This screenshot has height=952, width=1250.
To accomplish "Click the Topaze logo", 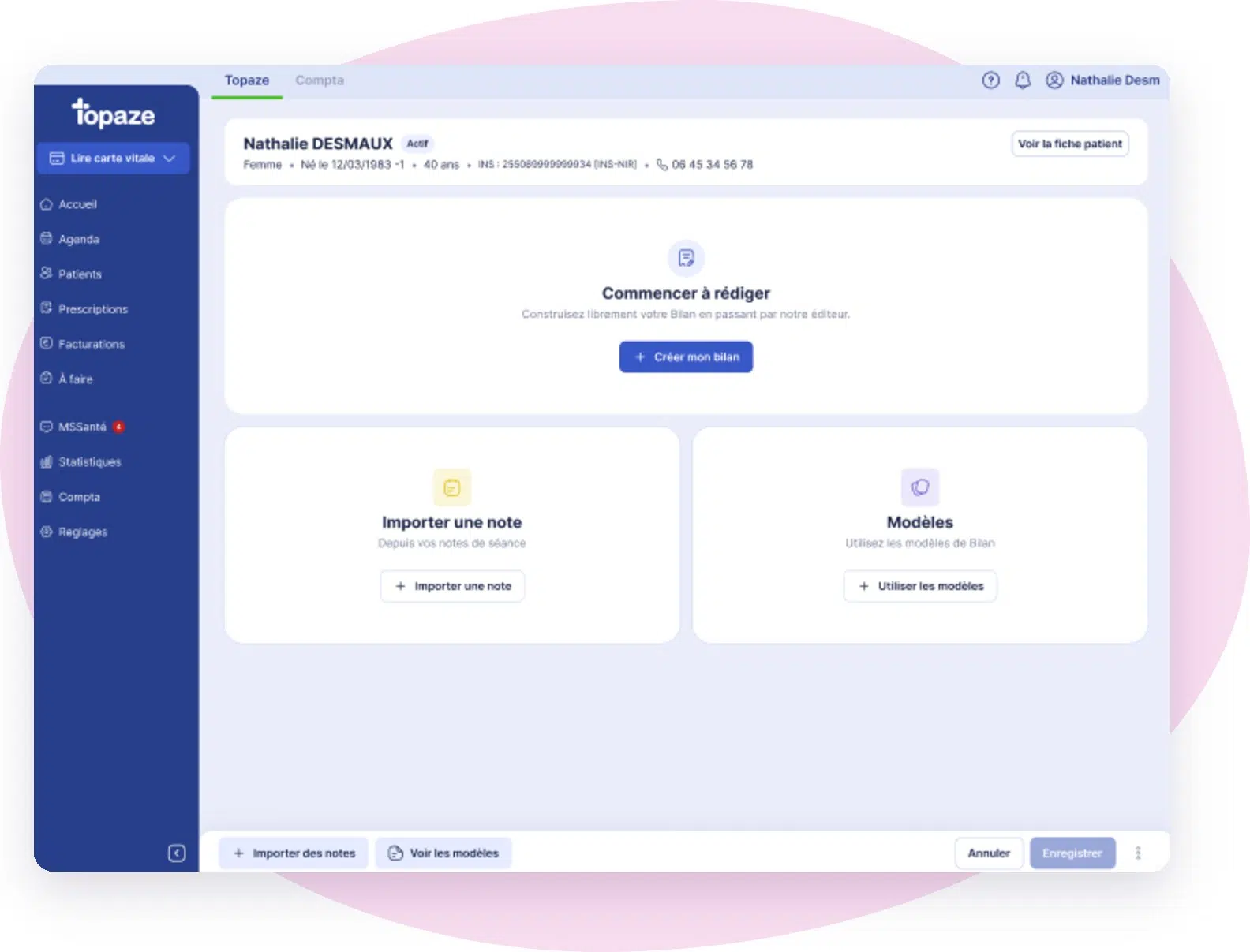I will tap(114, 113).
